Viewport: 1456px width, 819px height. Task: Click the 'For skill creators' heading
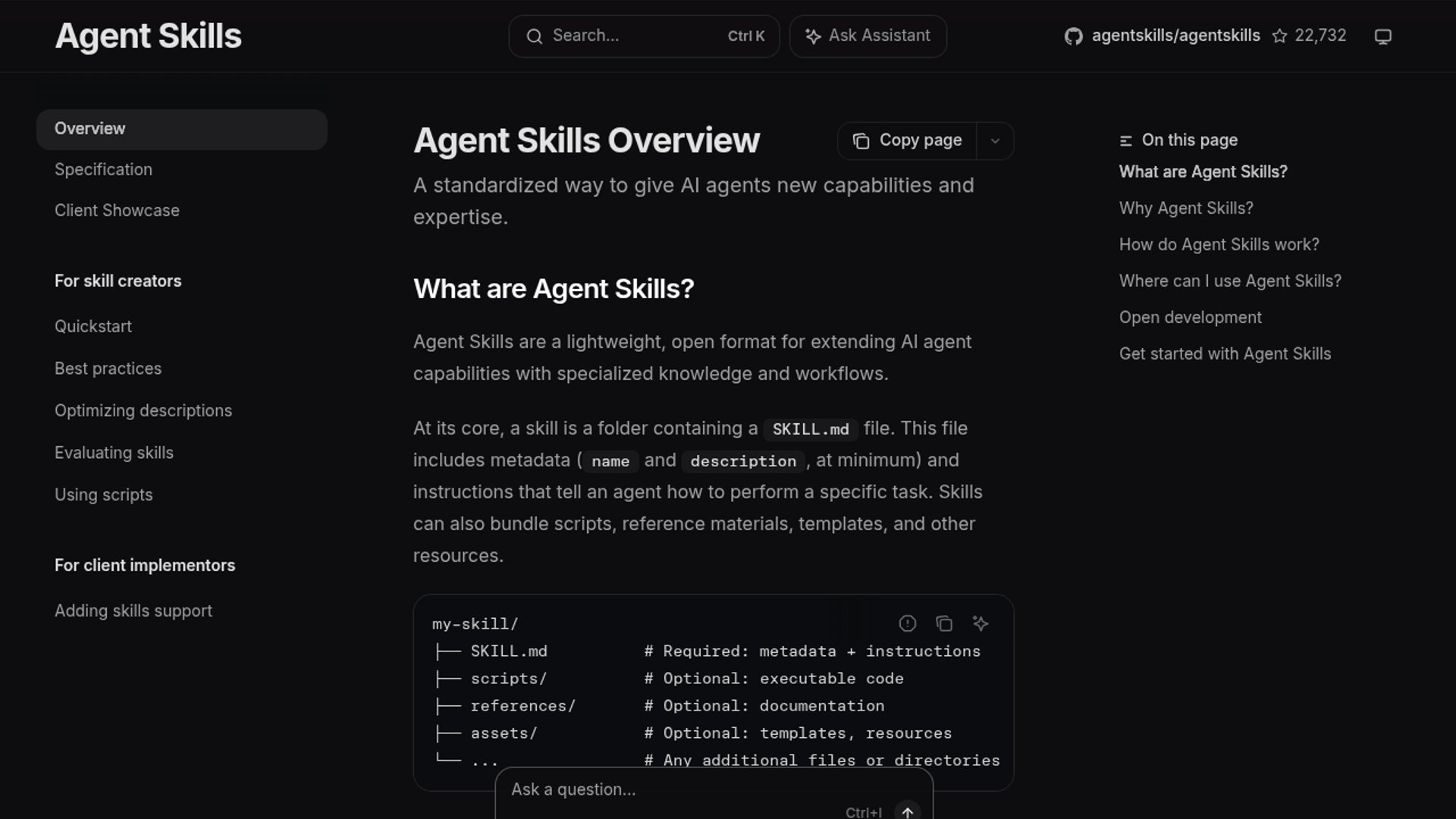click(118, 281)
